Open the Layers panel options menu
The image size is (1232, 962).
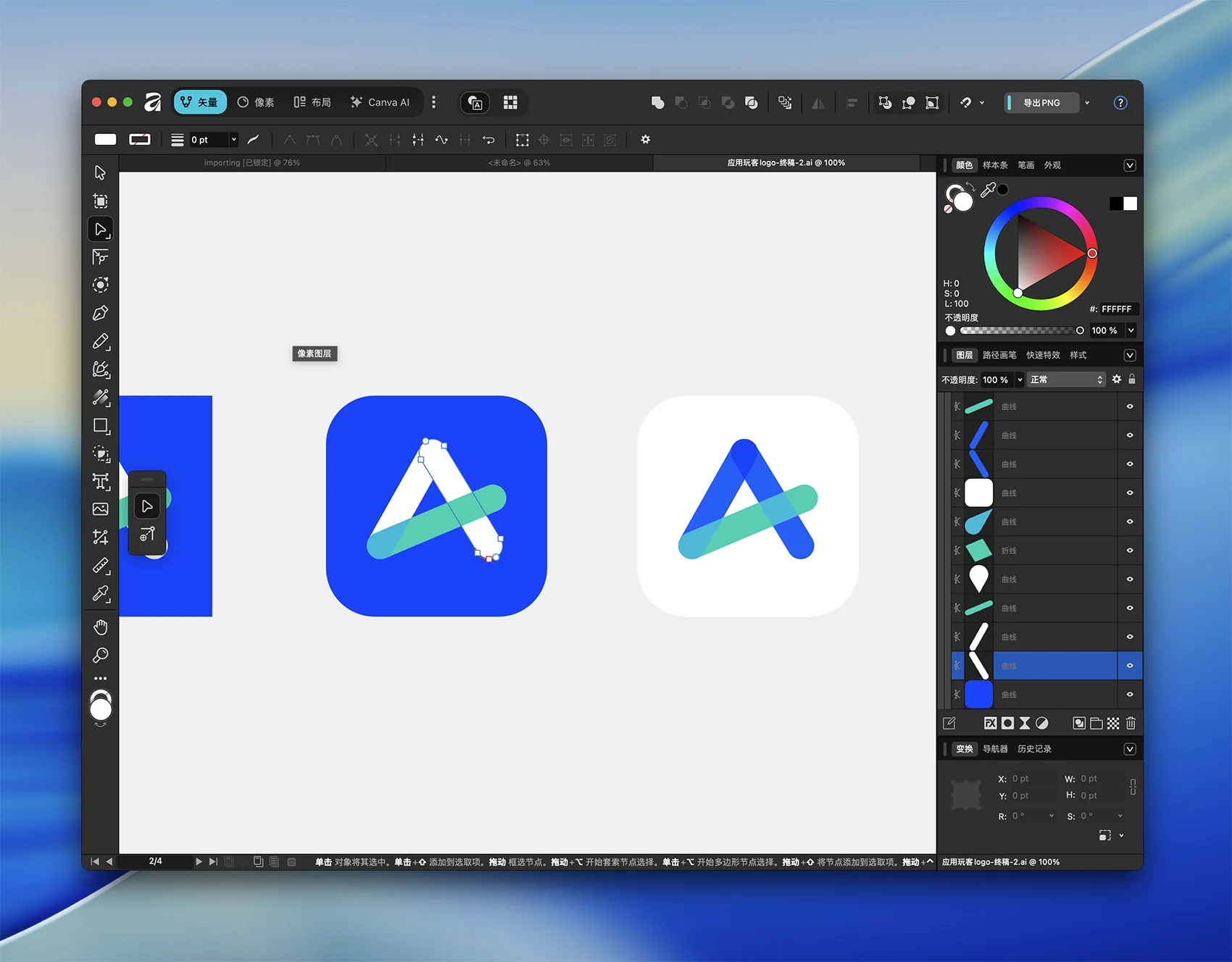(x=1130, y=356)
